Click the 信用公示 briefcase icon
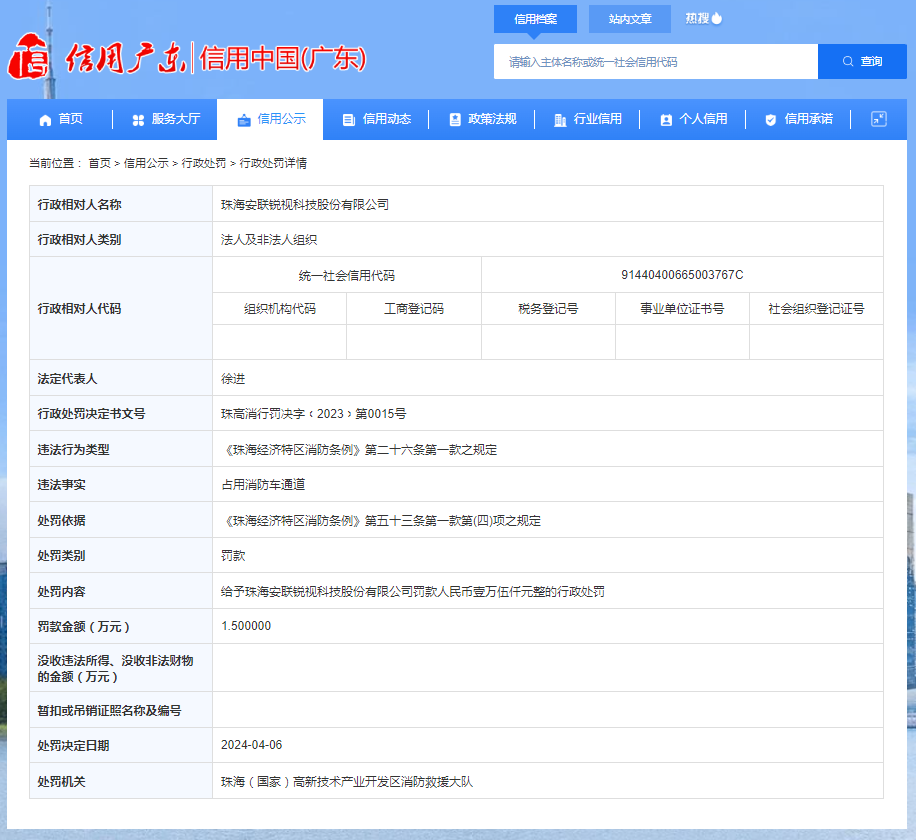Viewport: 916px width, 840px height. (244, 120)
